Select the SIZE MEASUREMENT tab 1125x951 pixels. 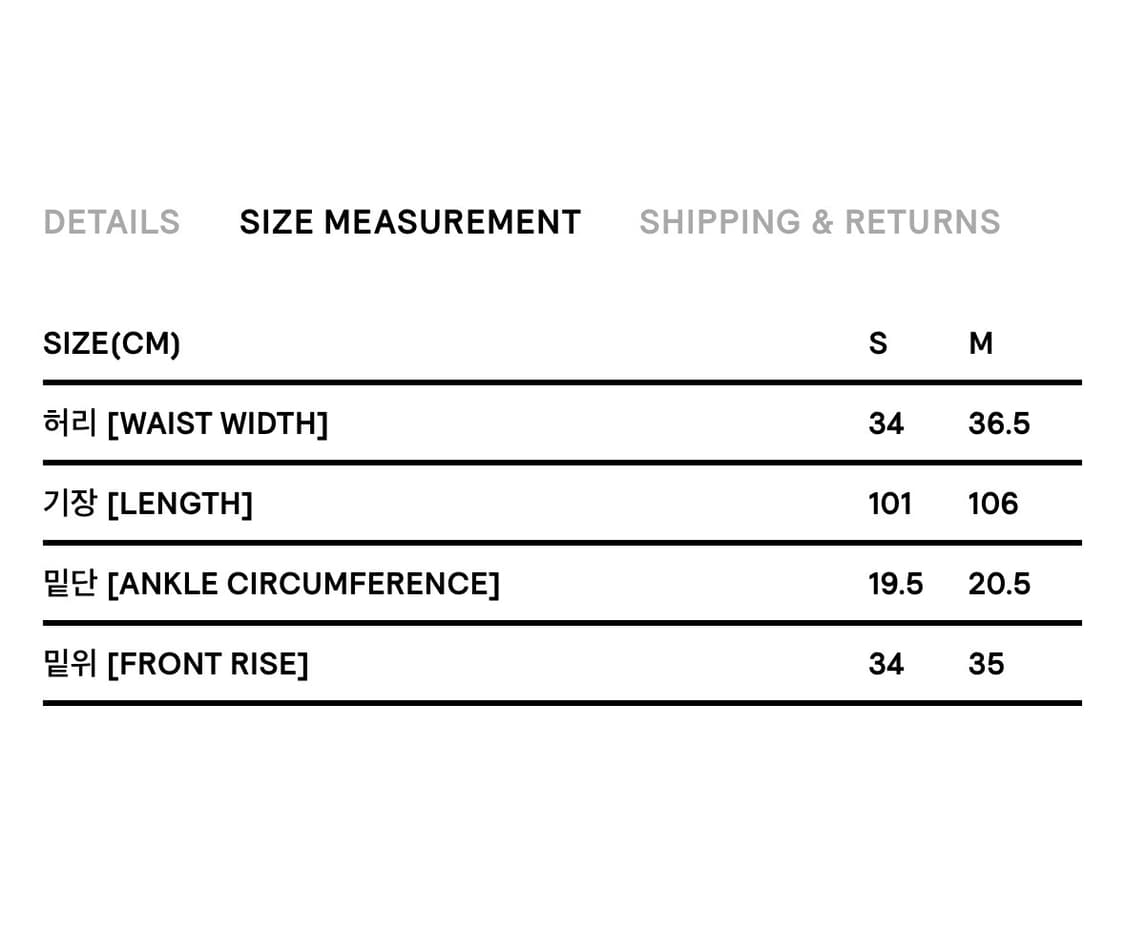(x=410, y=222)
